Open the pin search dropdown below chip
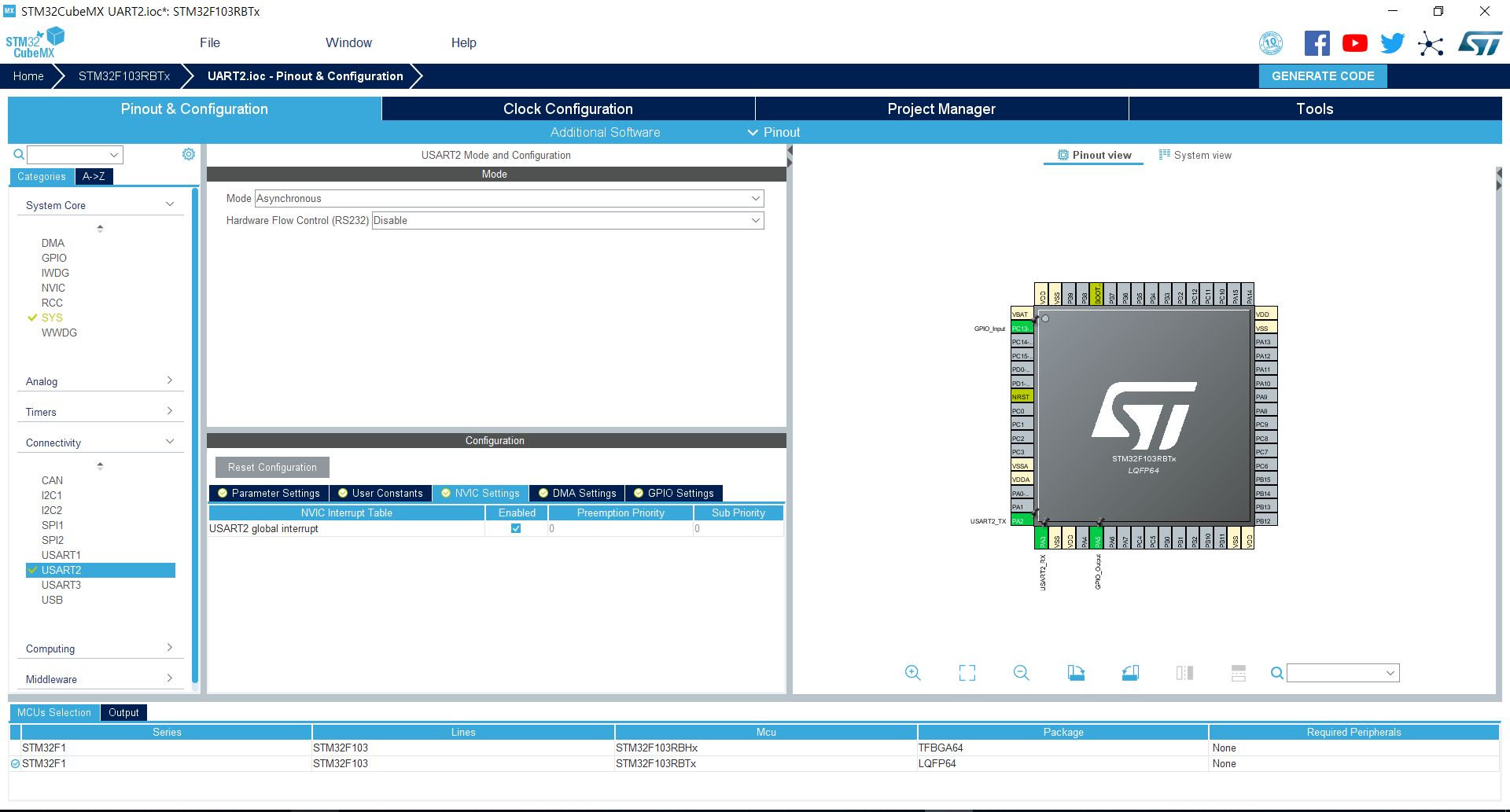 point(1342,673)
